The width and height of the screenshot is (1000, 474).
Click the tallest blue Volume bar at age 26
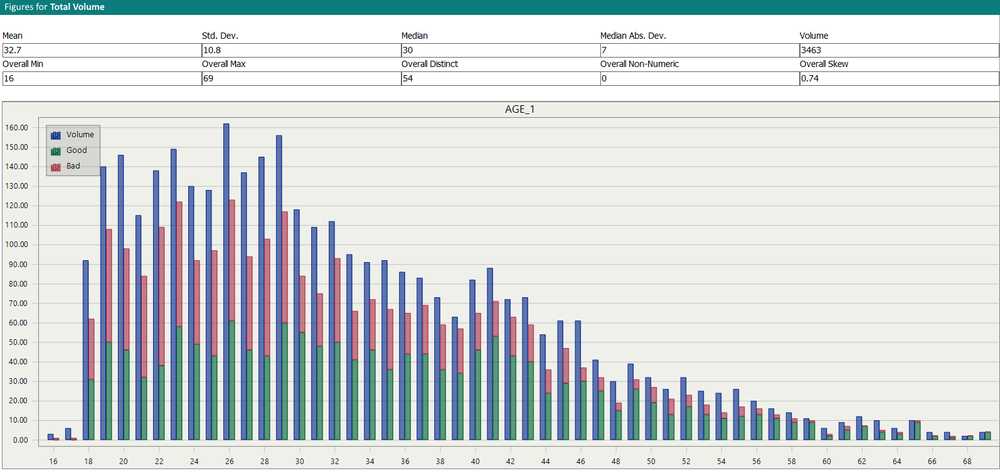(x=226, y=281)
